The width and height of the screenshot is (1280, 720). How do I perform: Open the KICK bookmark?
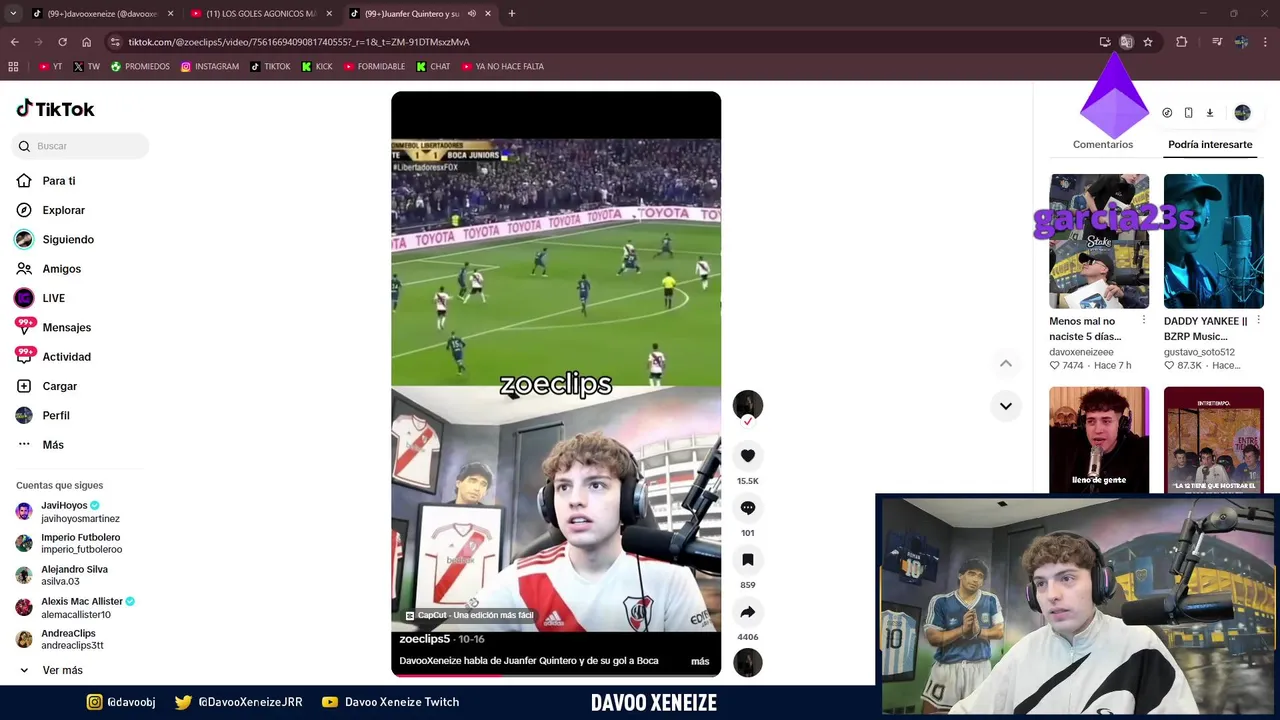tap(317, 67)
